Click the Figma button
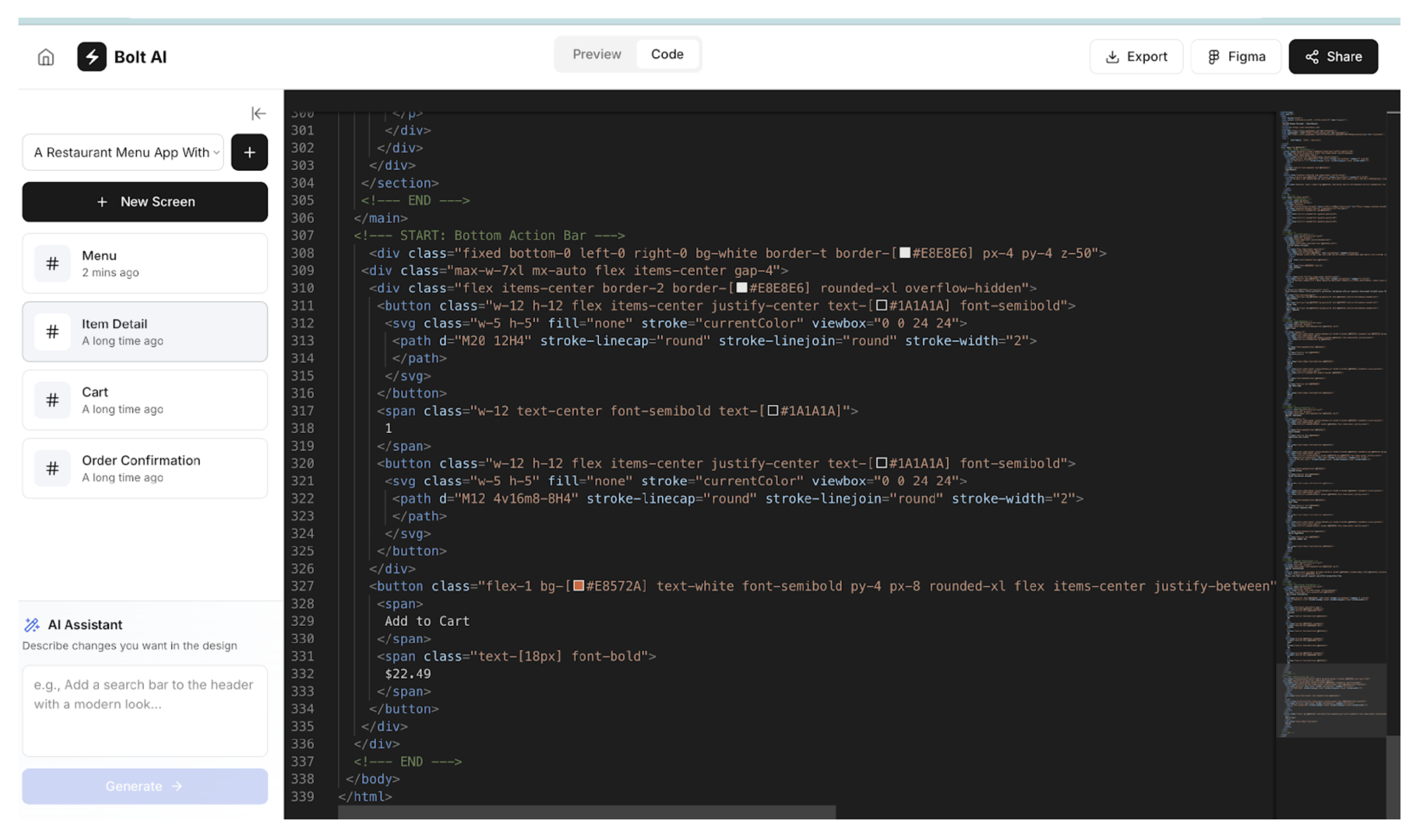 (x=1235, y=56)
